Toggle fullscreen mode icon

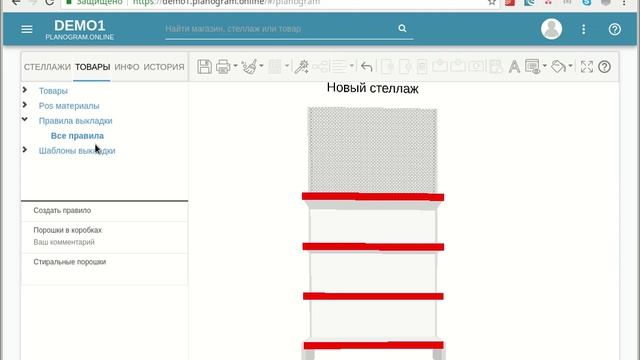[x=587, y=67]
